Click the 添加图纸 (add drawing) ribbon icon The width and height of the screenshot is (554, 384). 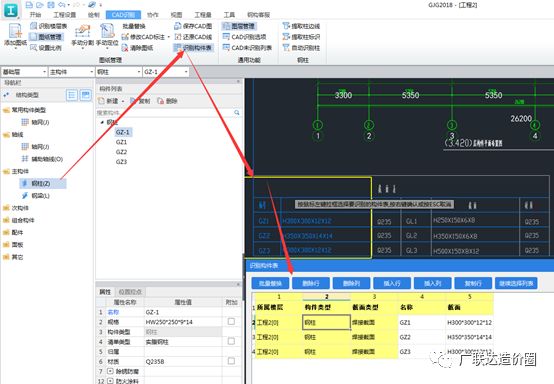click(x=15, y=31)
